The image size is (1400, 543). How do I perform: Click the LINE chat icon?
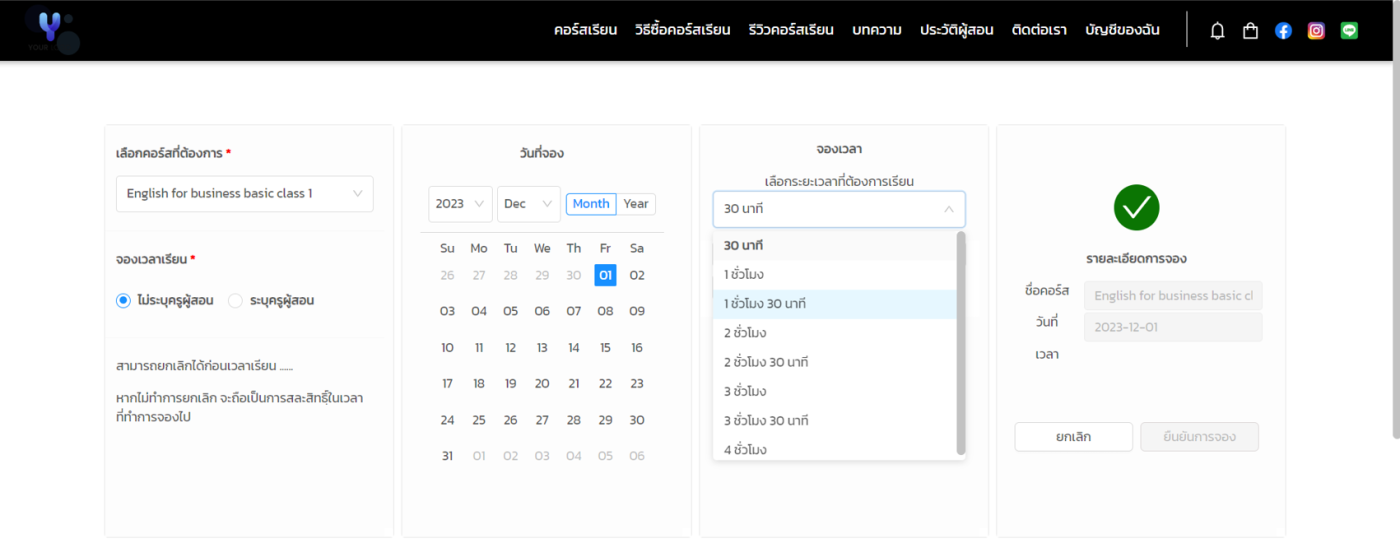[1349, 31]
